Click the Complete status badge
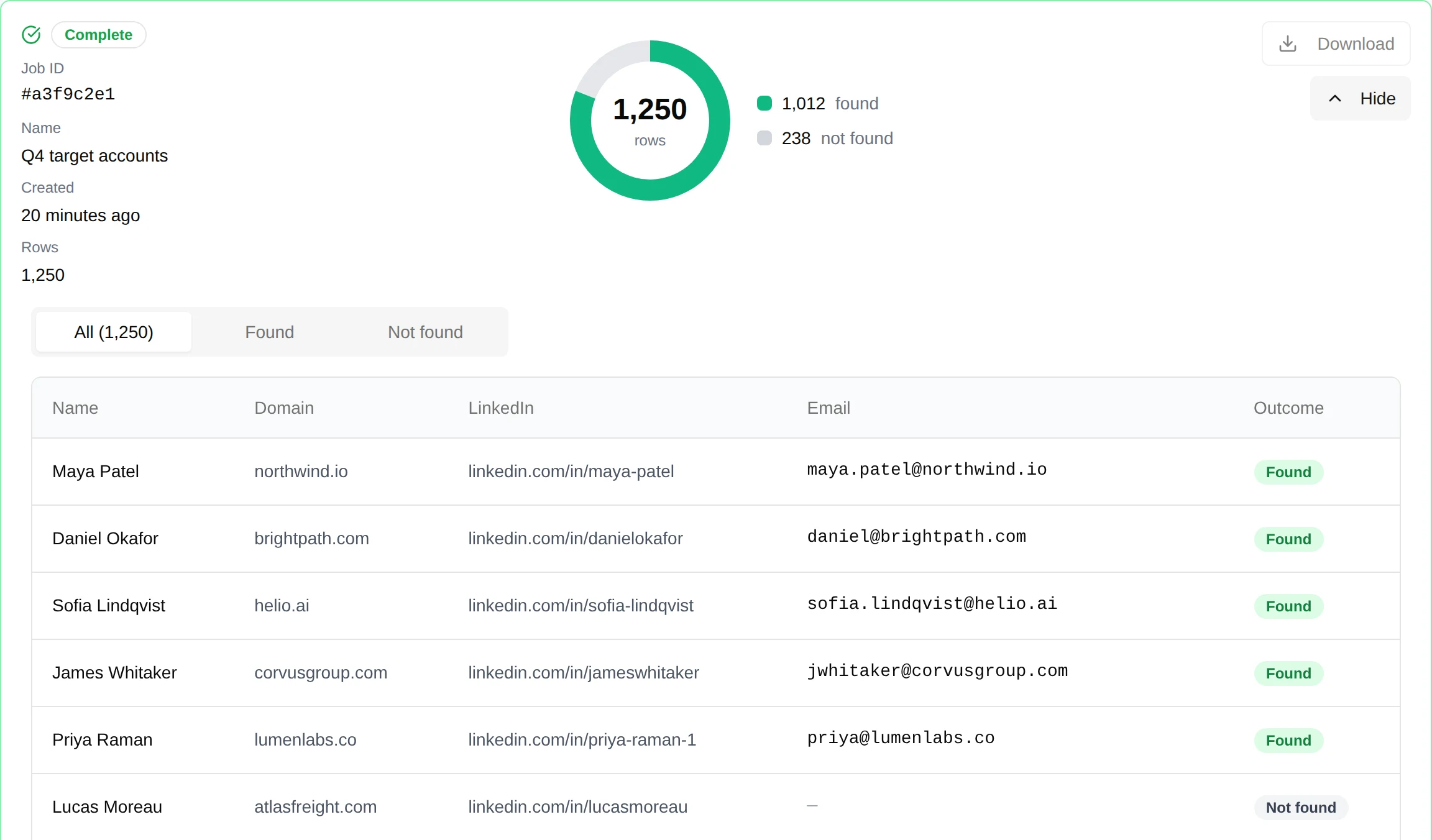The height and width of the screenshot is (840, 1432). click(x=98, y=35)
